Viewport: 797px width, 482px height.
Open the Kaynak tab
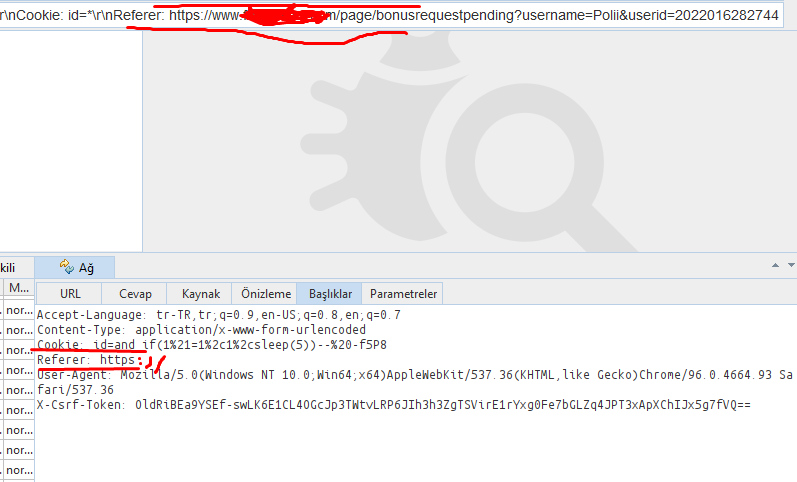(200, 294)
